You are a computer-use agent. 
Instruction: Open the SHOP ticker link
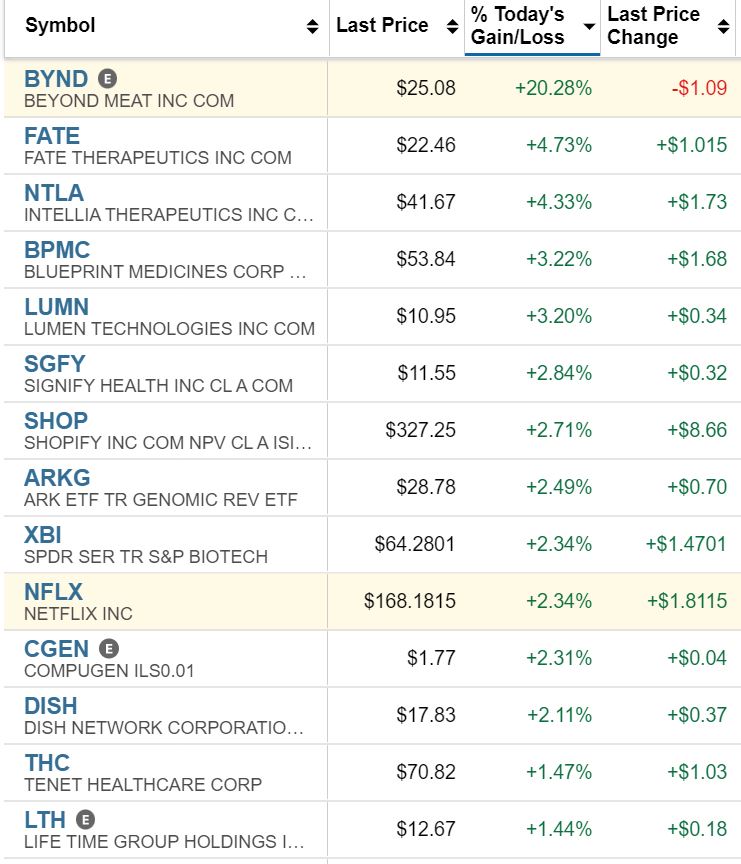point(56,421)
